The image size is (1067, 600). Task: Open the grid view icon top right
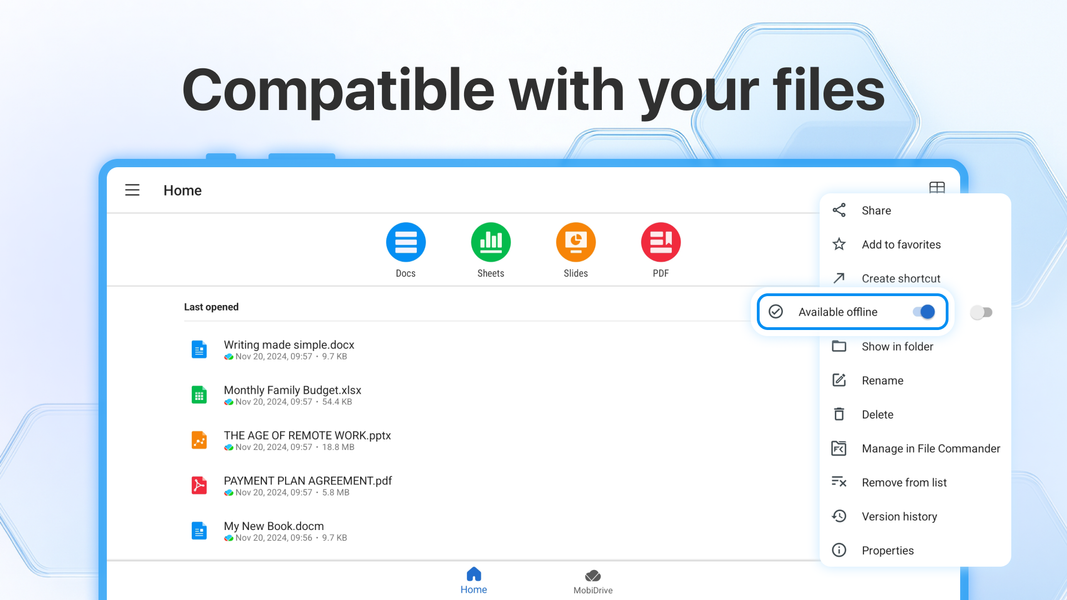(x=937, y=188)
